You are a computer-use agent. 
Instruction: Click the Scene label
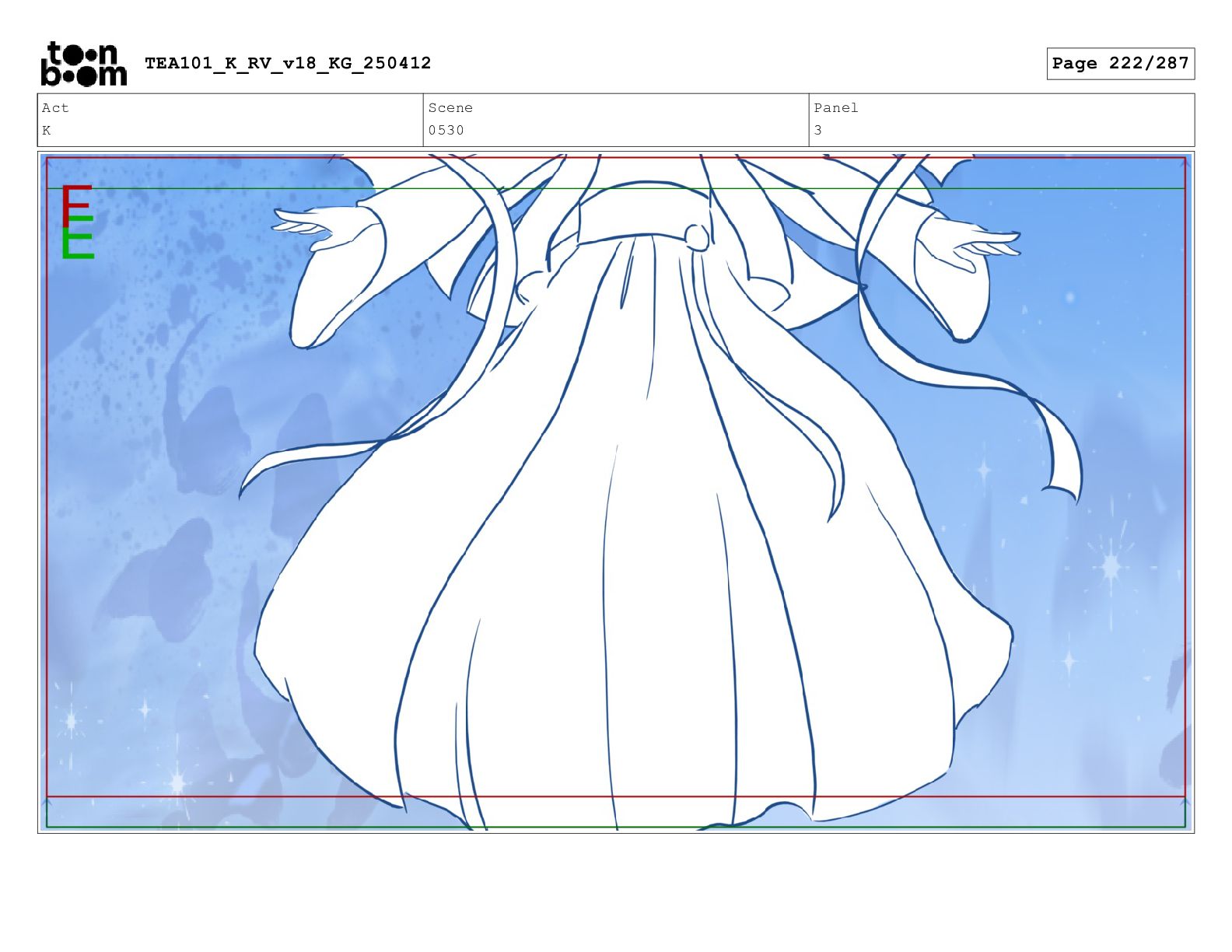tap(450, 108)
